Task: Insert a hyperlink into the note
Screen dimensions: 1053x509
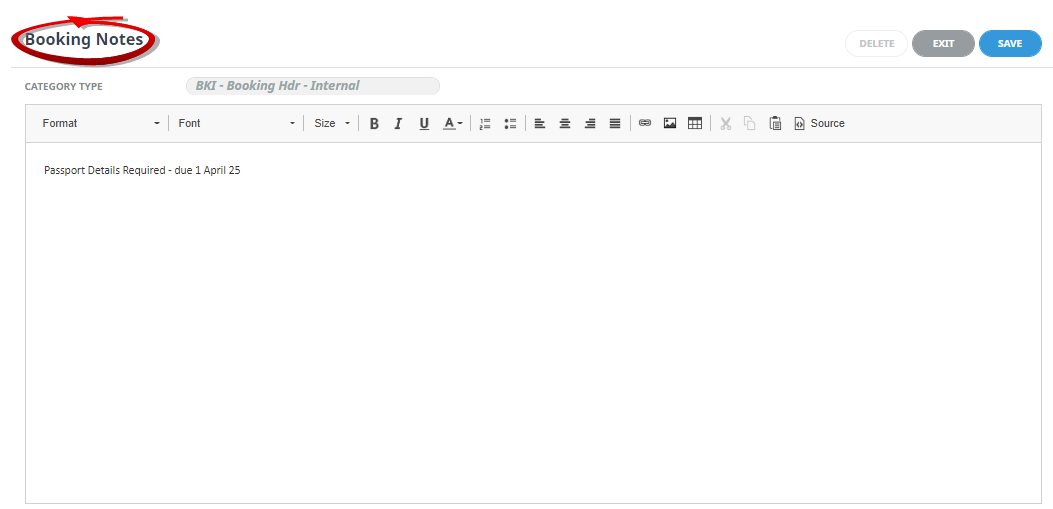Action: (x=645, y=124)
